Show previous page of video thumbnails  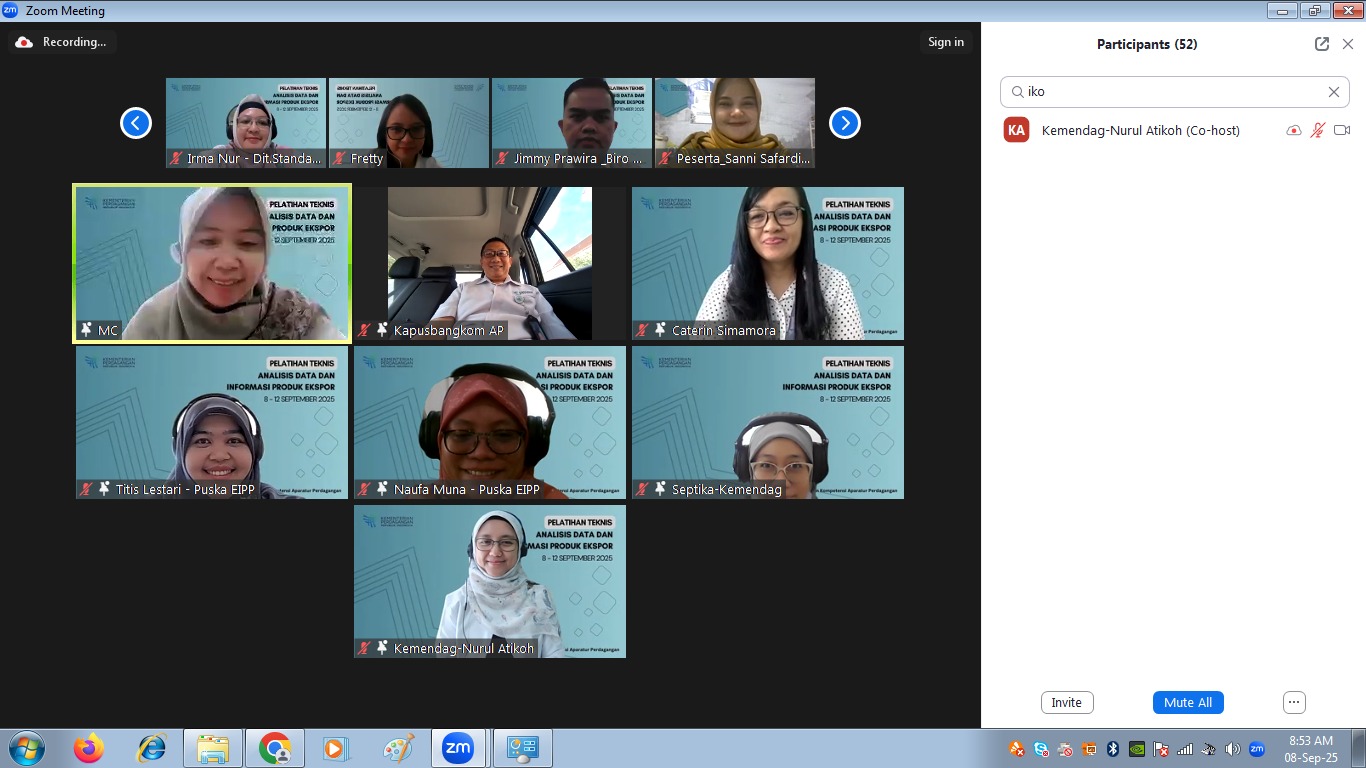[x=136, y=123]
